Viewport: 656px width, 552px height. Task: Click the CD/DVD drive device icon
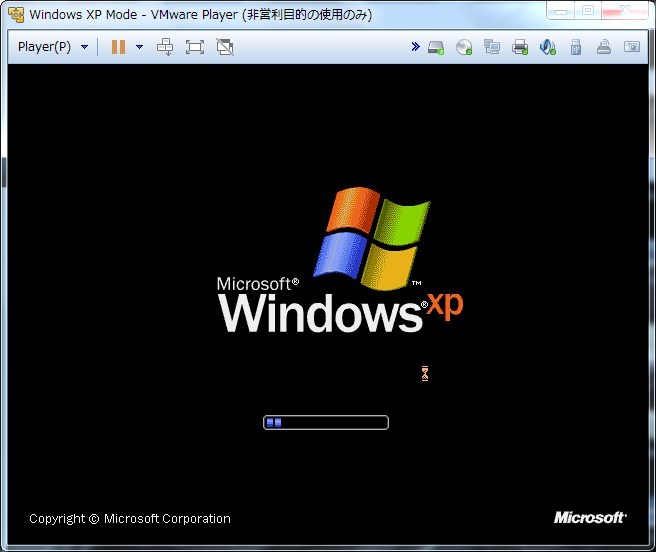click(464, 47)
